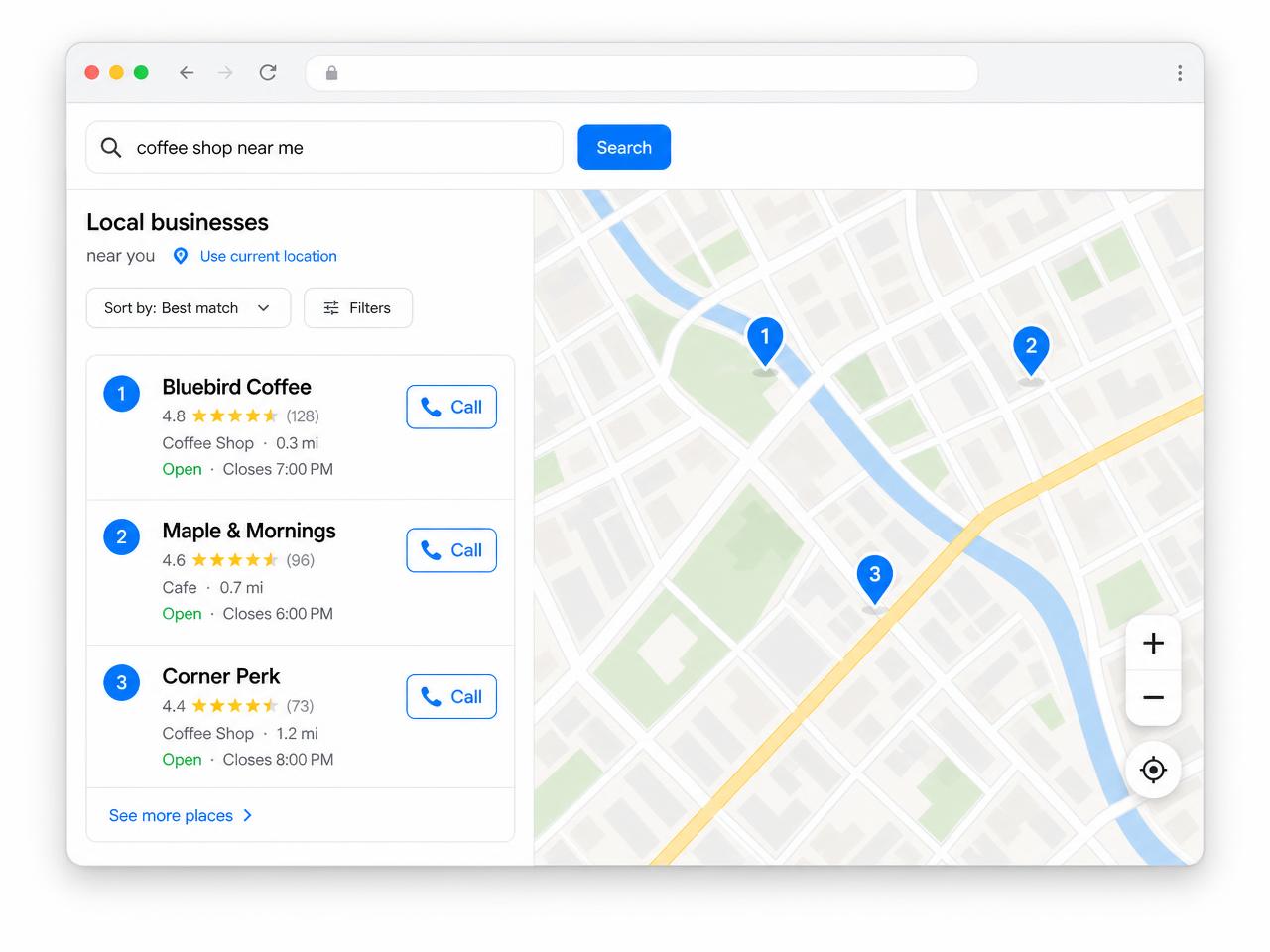Select map pin number 3
Image resolution: width=1270 pixels, height=952 pixels.
875,579
